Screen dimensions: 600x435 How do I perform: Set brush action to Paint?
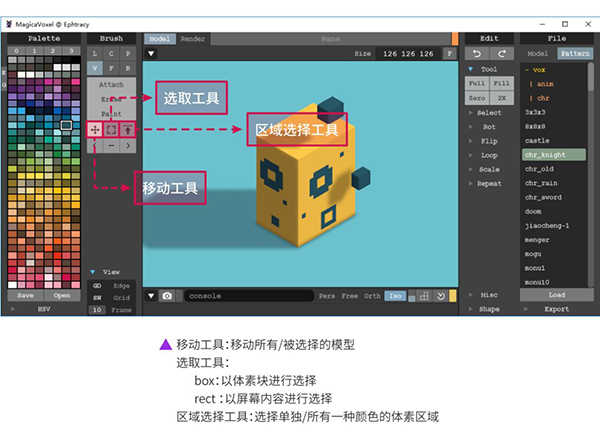(x=111, y=114)
